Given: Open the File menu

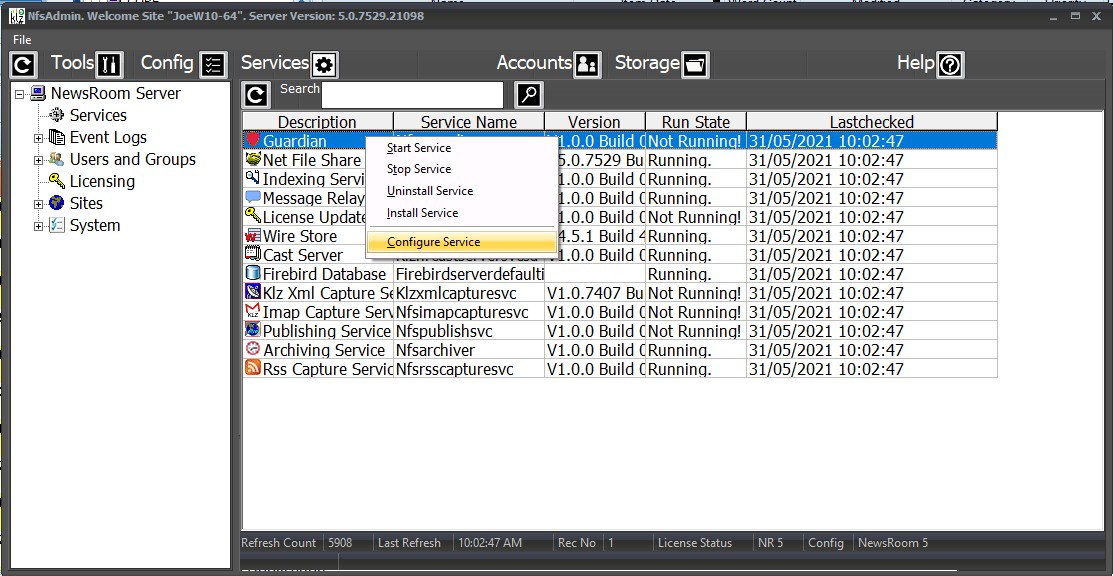Looking at the screenshot, I should [22, 40].
